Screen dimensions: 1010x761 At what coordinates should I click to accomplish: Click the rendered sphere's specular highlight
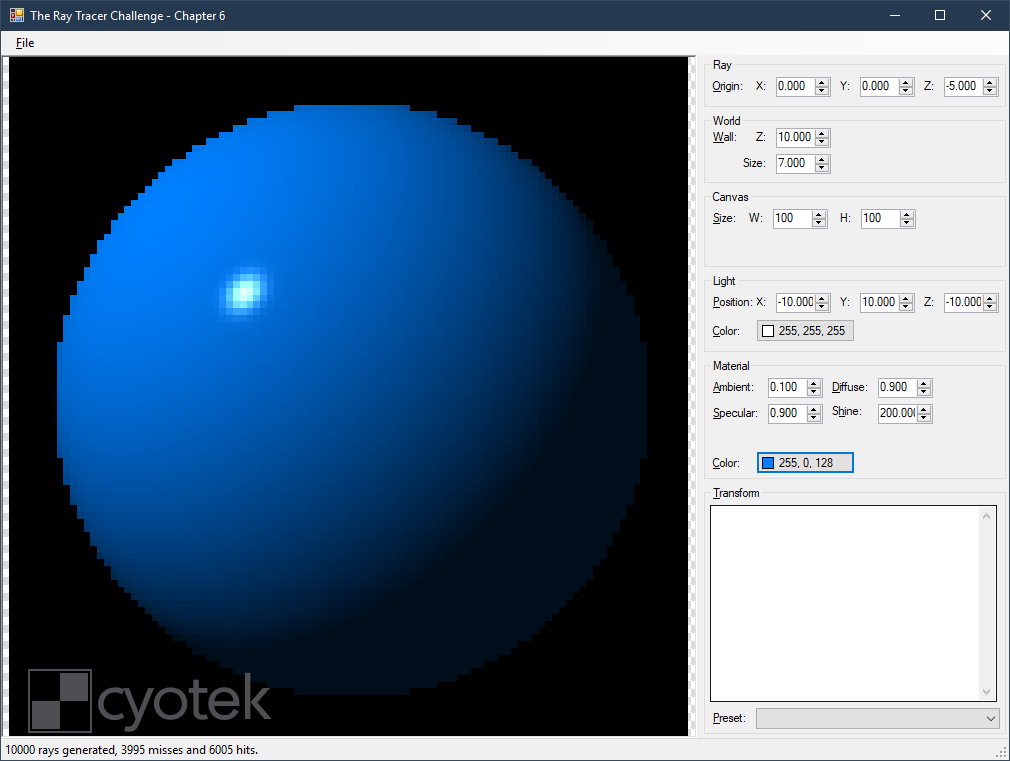tap(243, 291)
